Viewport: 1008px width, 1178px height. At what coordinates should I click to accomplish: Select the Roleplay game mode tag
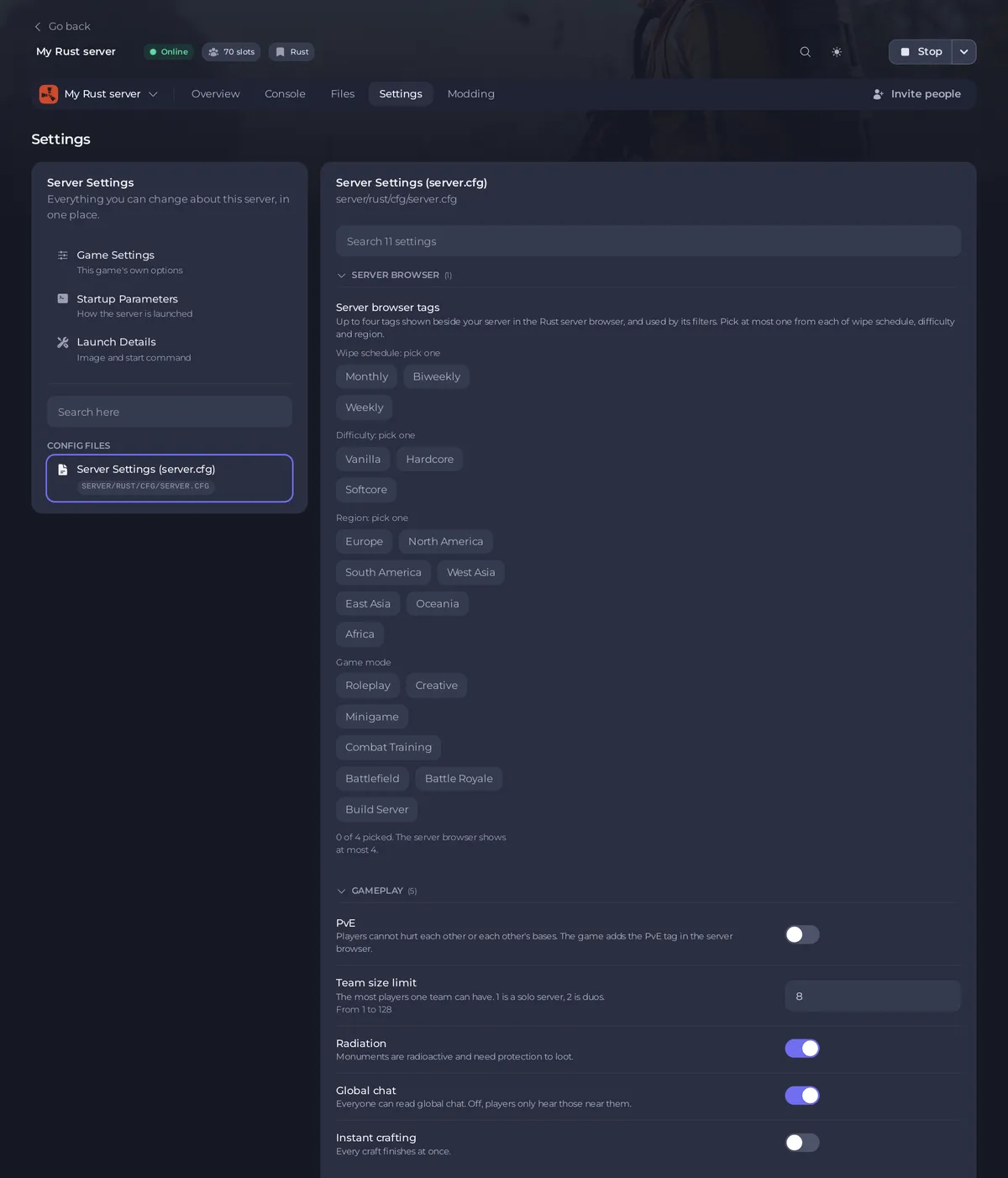pos(368,686)
